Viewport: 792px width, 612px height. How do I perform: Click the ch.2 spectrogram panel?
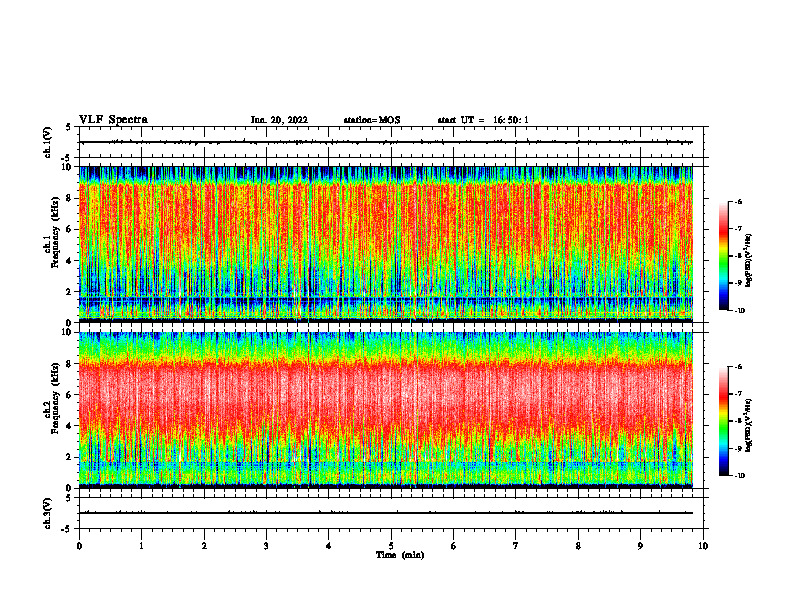pos(386,410)
